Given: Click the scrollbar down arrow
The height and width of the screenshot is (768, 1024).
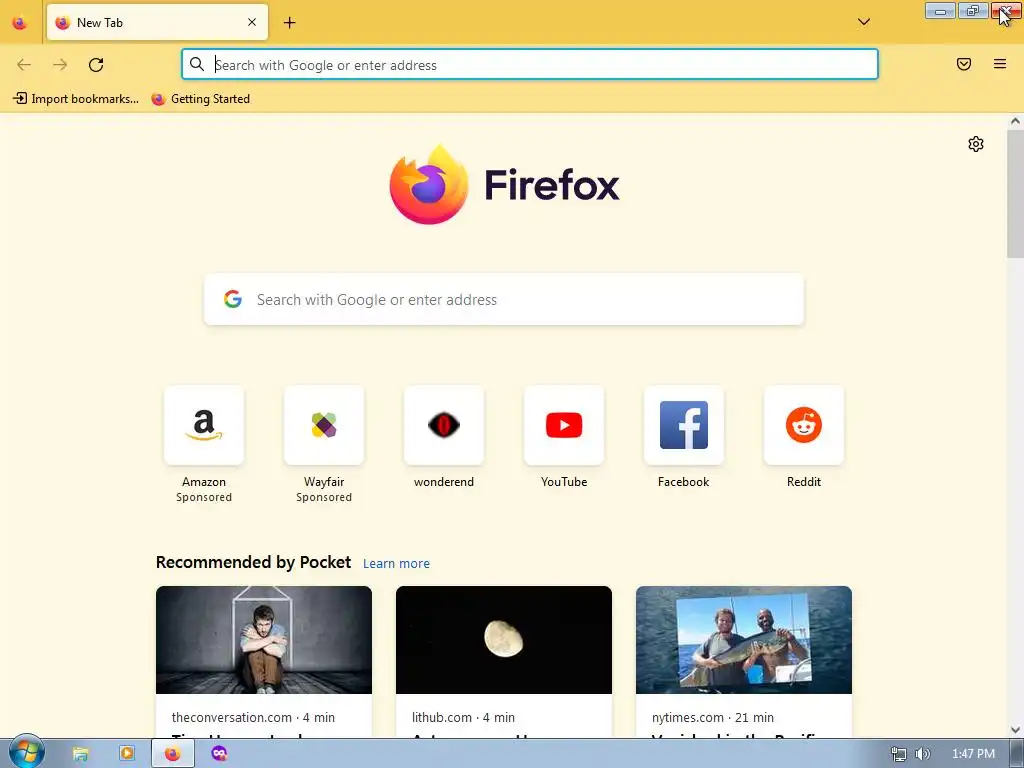Looking at the screenshot, I should click(x=1015, y=730).
